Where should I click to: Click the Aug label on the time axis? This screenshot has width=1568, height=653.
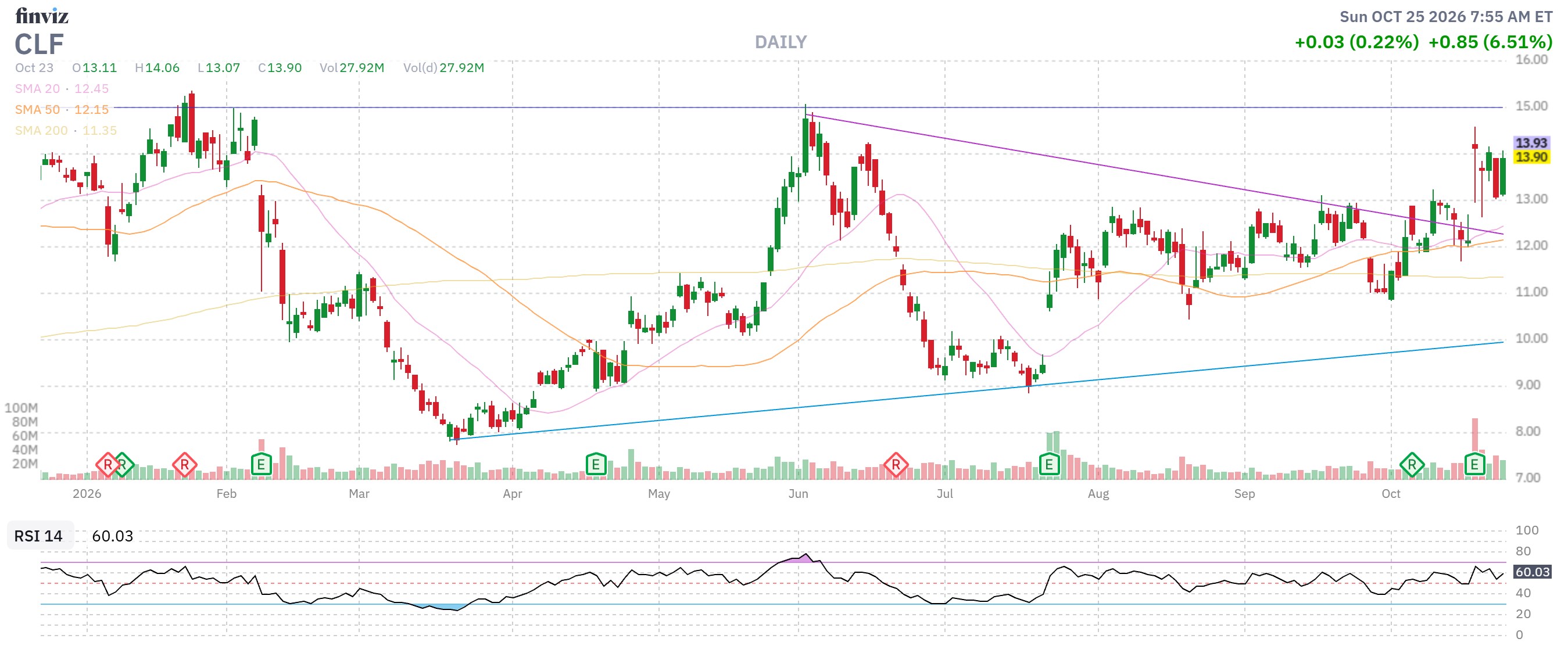click(x=1098, y=494)
